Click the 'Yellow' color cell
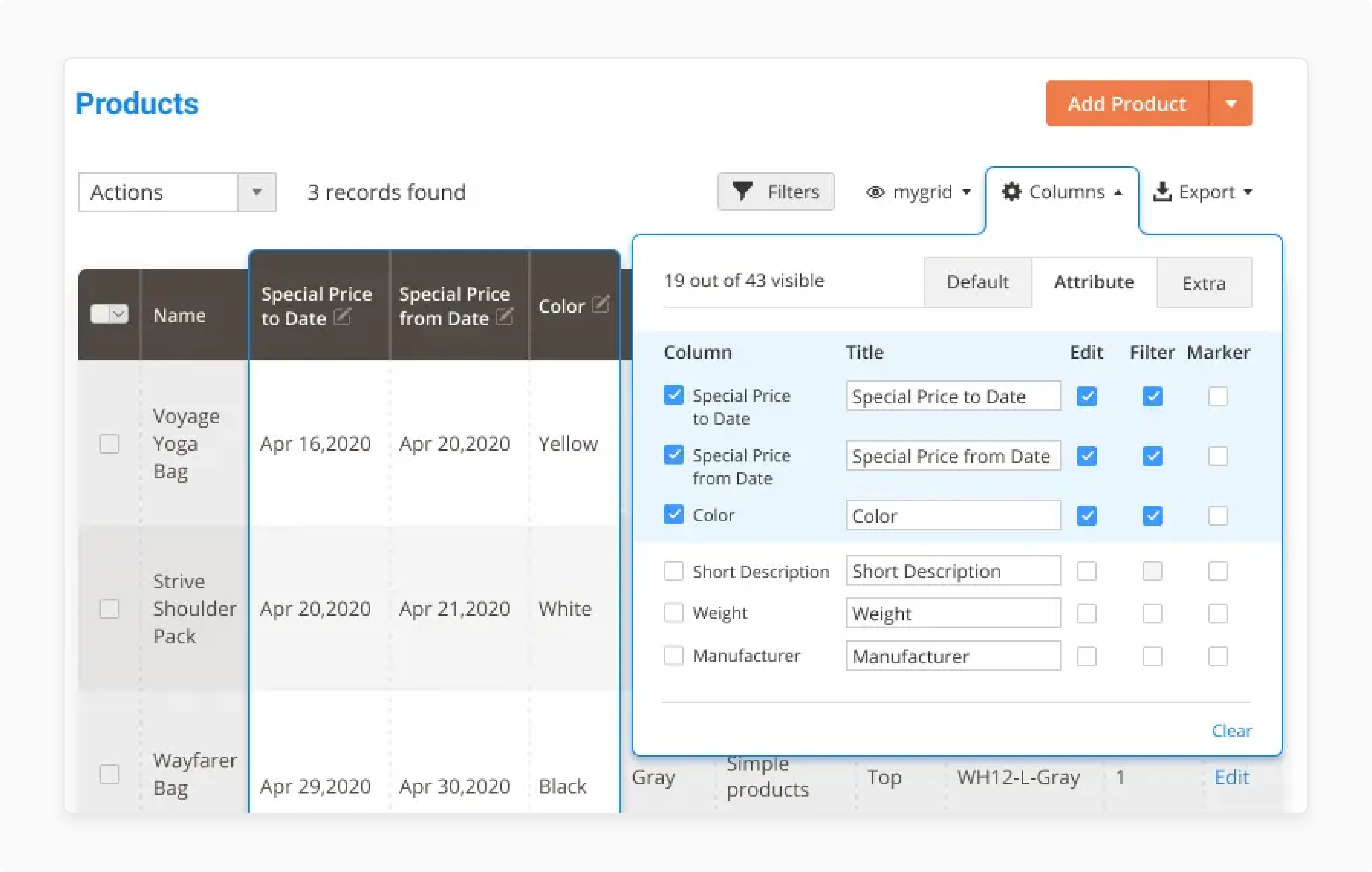 coord(568,443)
